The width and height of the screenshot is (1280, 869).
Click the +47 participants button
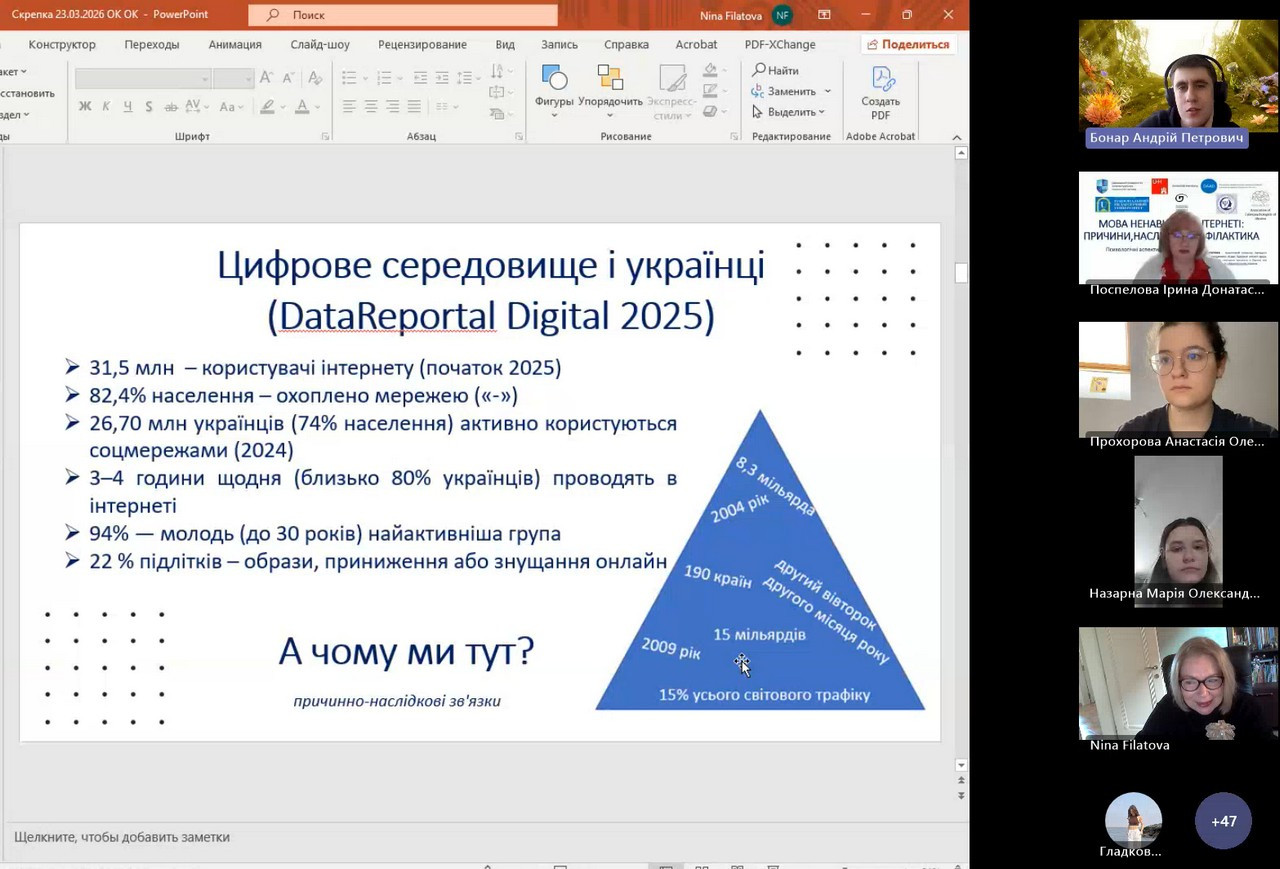point(1223,821)
